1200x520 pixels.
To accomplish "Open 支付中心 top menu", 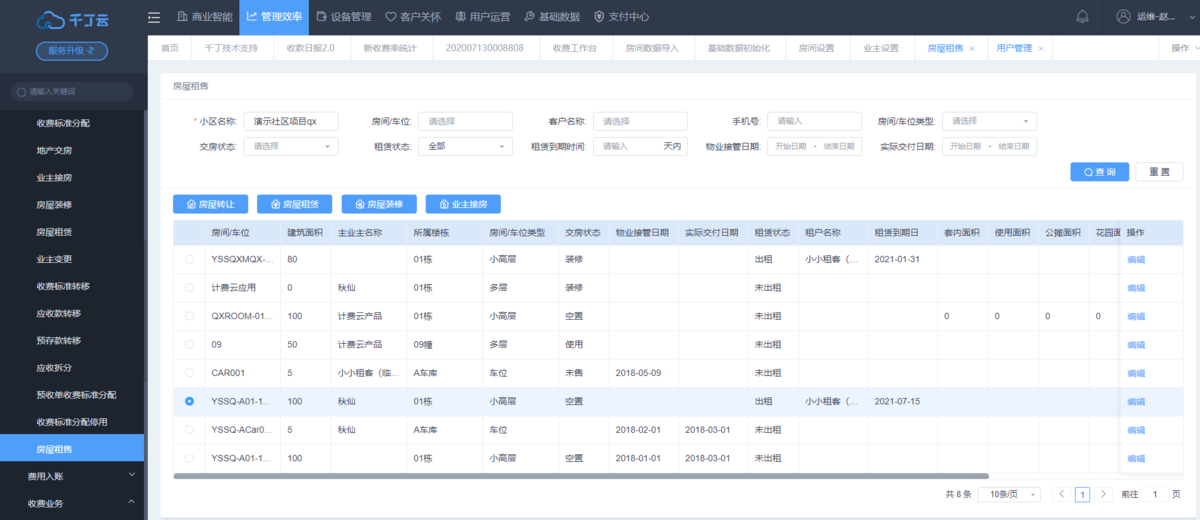I will [x=621, y=17].
